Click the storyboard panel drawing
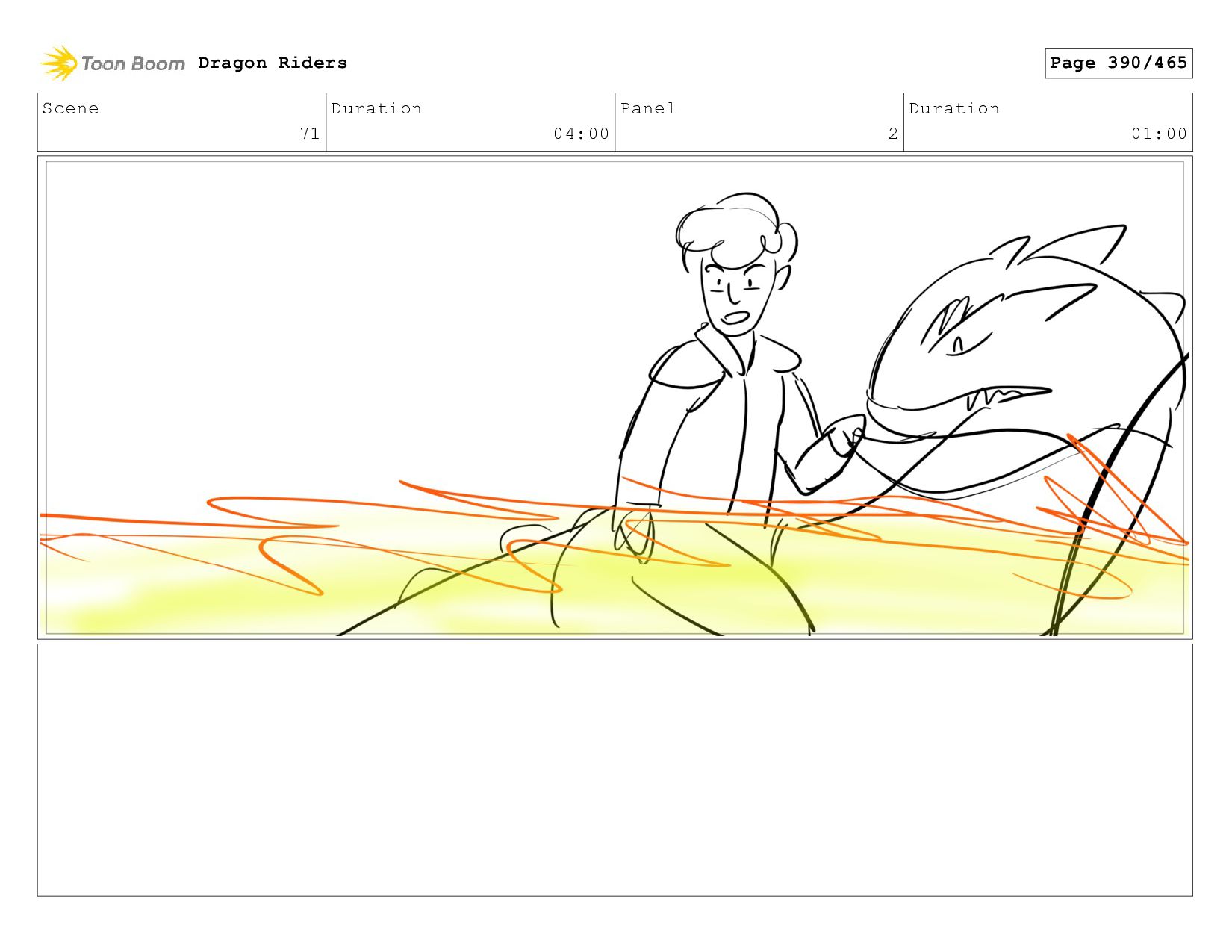The height and width of the screenshot is (952, 1232). tap(615, 397)
